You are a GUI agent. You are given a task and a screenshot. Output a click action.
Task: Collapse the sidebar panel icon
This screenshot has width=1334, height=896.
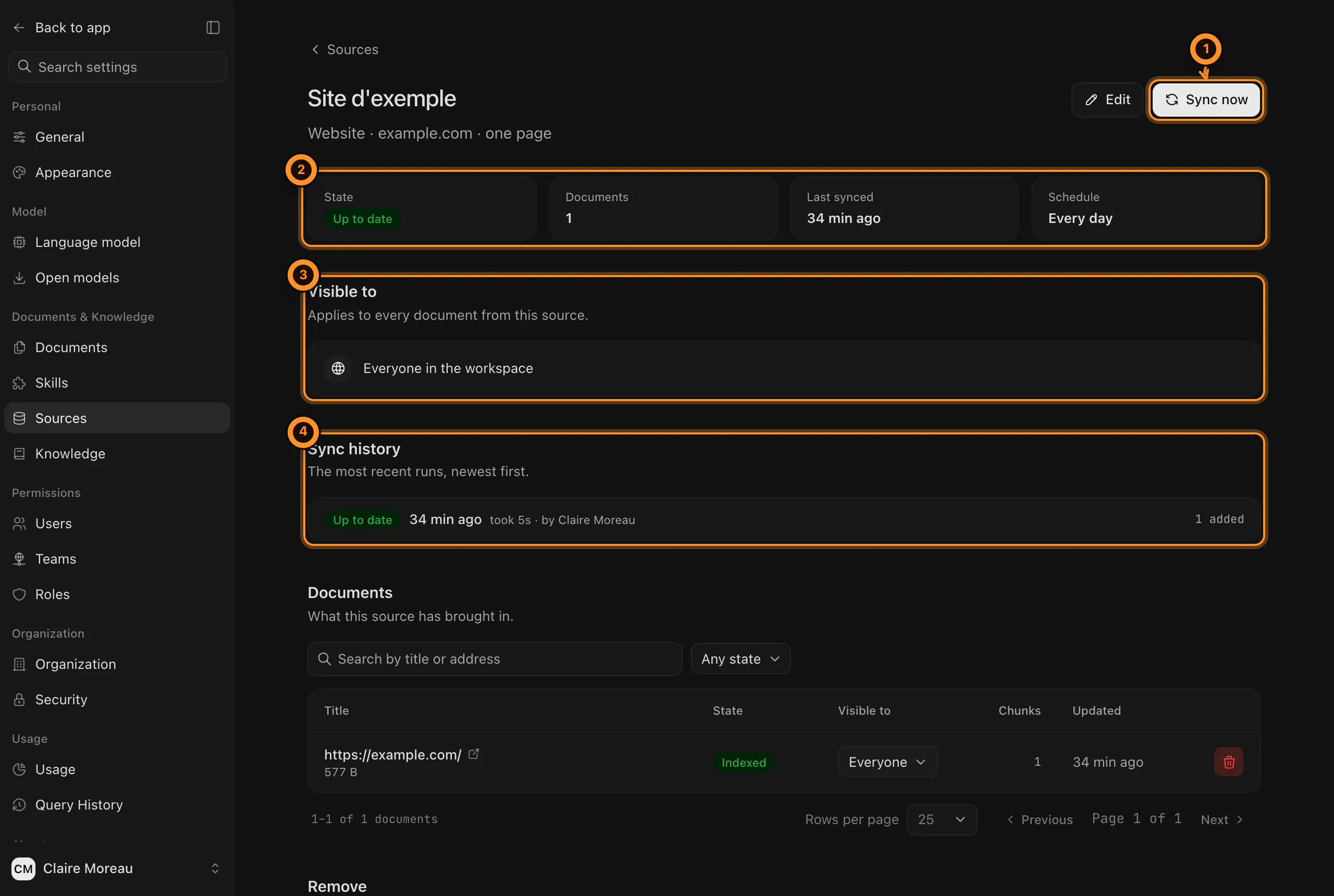(x=213, y=28)
